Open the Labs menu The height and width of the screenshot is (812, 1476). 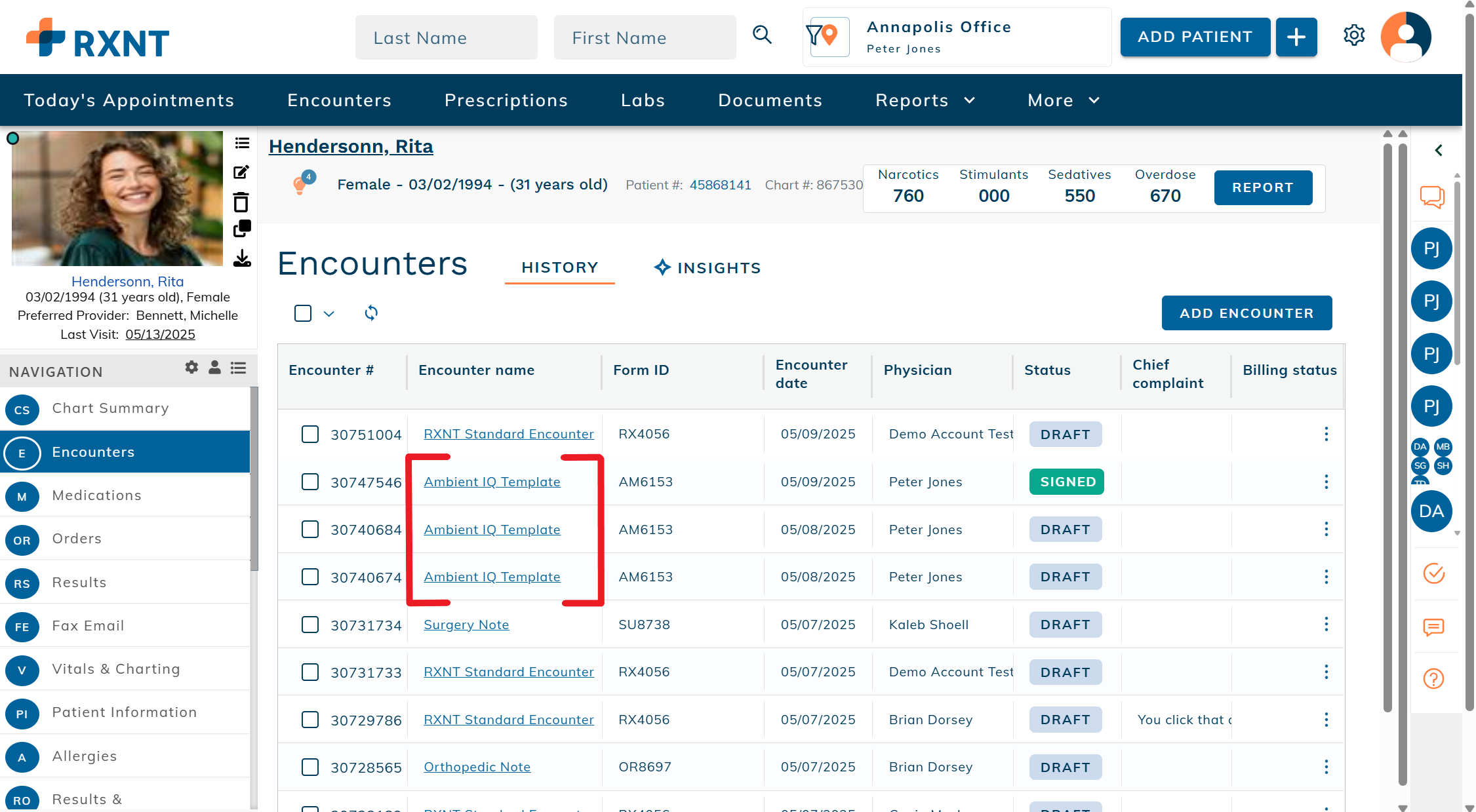pyautogui.click(x=643, y=100)
